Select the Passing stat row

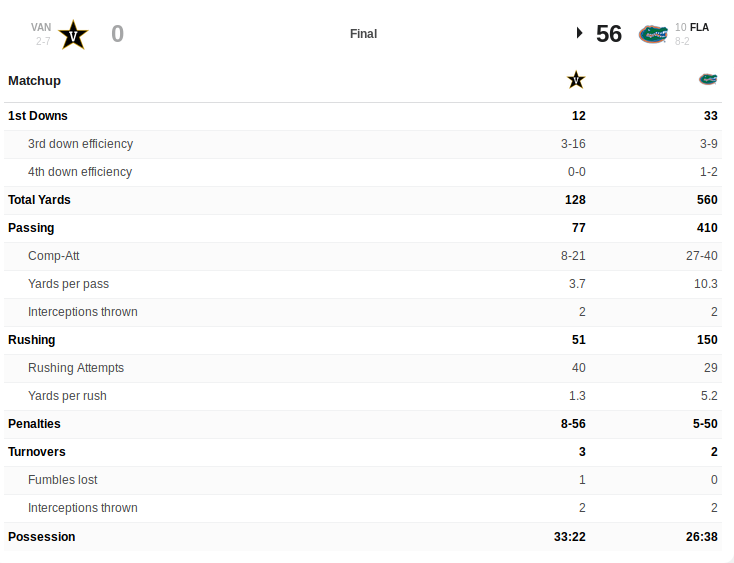pos(363,228)
